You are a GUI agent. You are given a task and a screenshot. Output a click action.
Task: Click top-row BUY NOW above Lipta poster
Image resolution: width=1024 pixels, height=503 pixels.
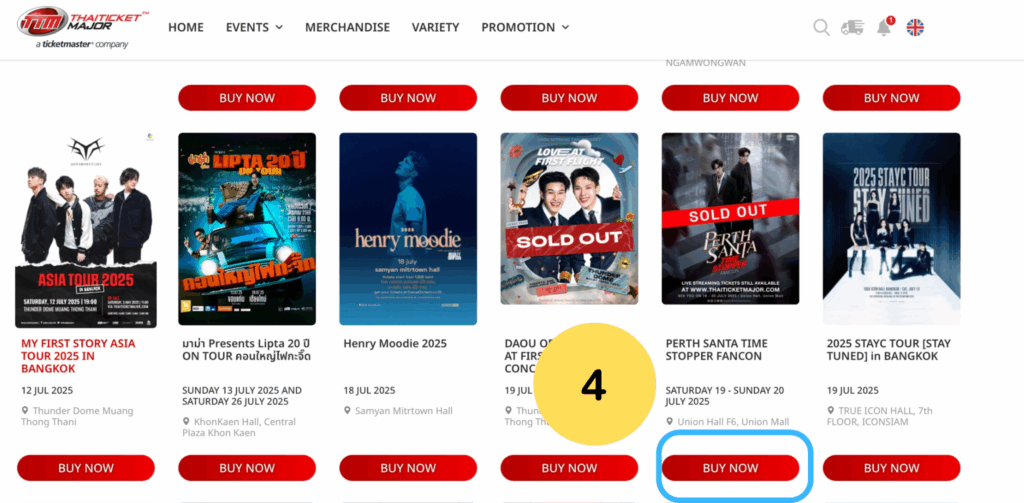tap(247, 98)
